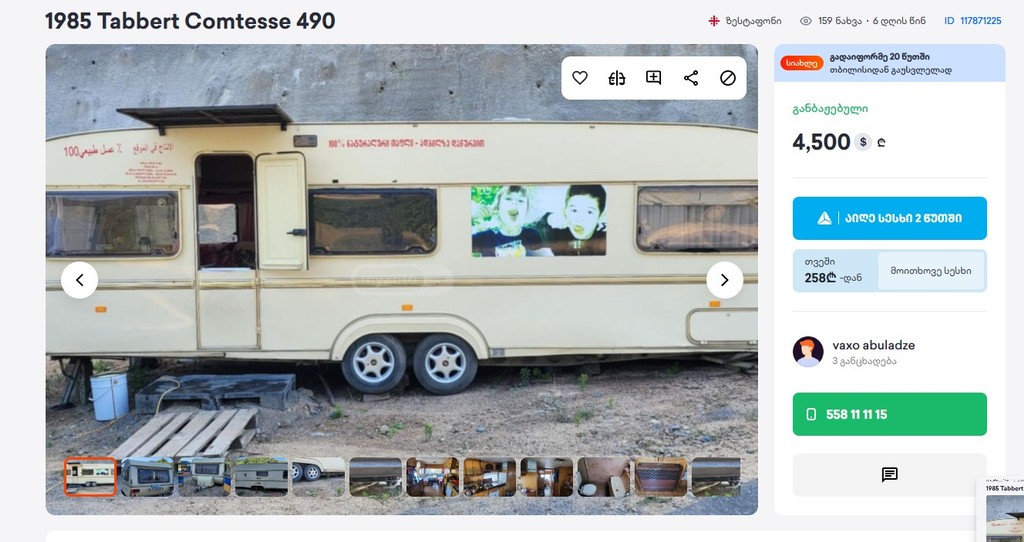Viewport: 1024px width, 542px height.
Task: Add listing to favorites with heart icon
Action: [x=580, y=78]
